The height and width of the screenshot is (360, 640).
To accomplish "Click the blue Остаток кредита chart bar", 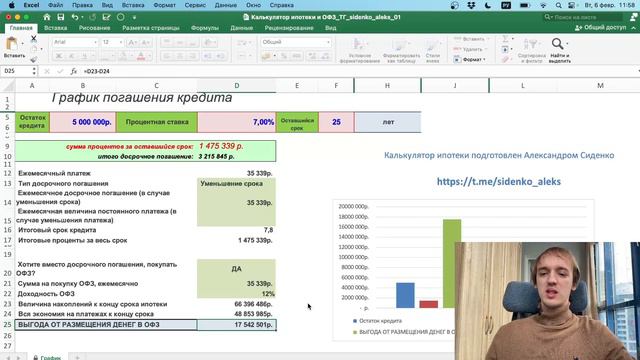I will (405, 295).
